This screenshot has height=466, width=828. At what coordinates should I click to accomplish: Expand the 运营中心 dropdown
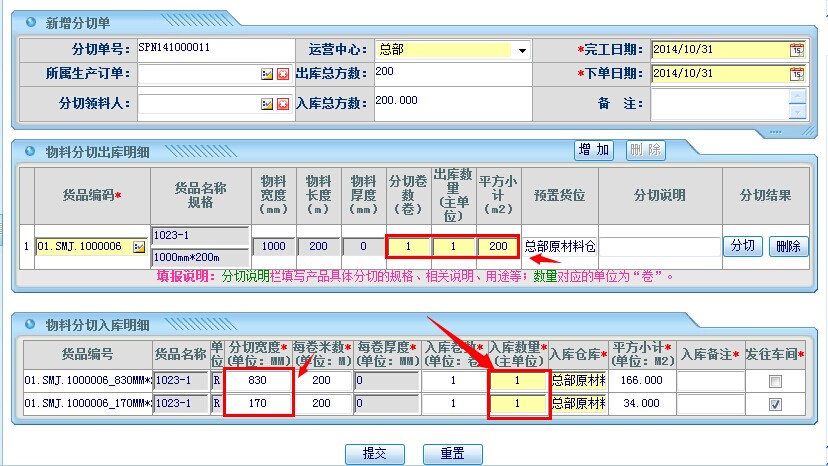pyautogui.click(x=522, y=50)
